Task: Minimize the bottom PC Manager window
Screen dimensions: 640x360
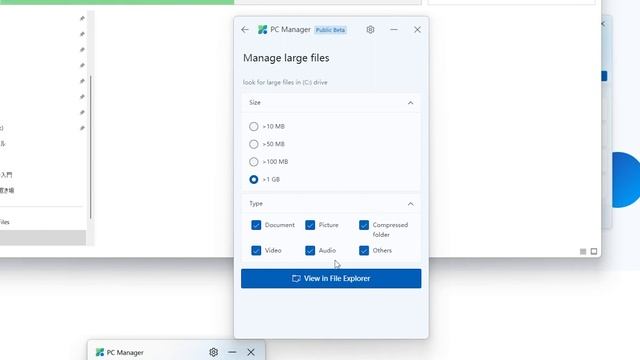Action: point(232,352)
